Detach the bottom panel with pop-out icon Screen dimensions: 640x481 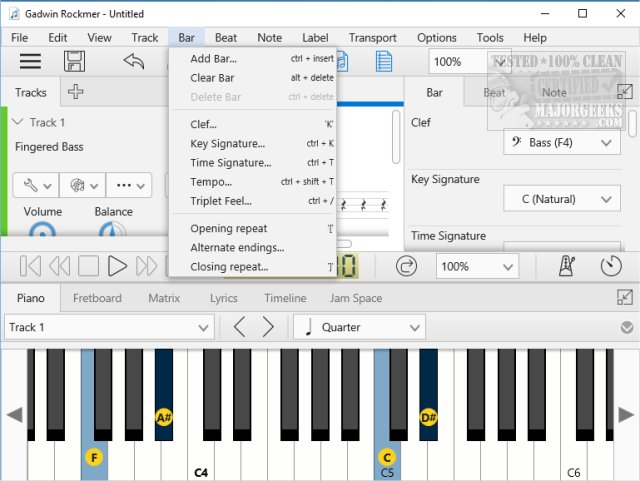pyautogui.click(x=625, y=297)
